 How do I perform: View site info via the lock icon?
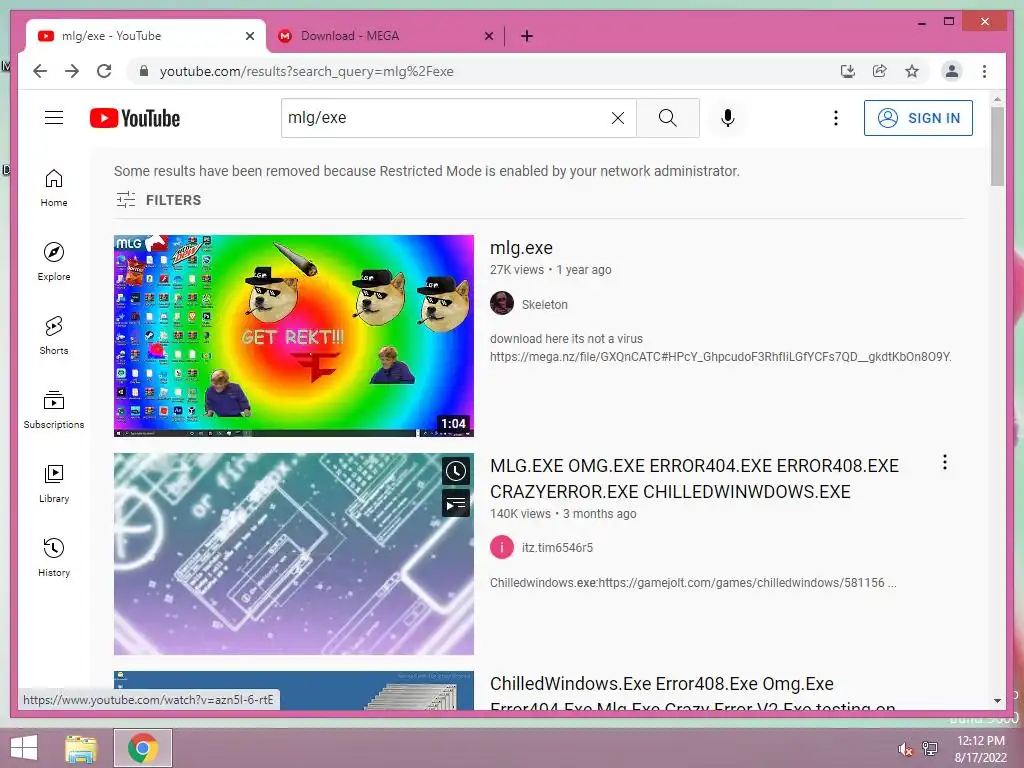144,71
